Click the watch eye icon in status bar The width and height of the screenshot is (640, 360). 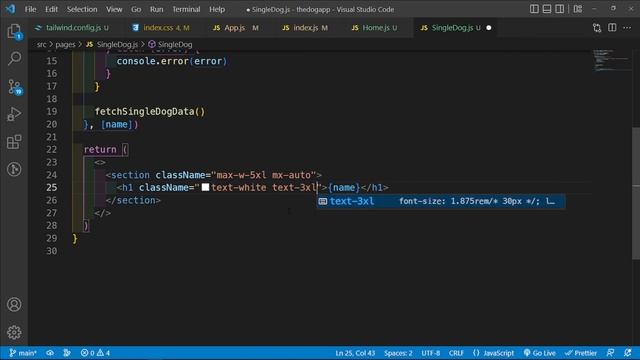50,353
